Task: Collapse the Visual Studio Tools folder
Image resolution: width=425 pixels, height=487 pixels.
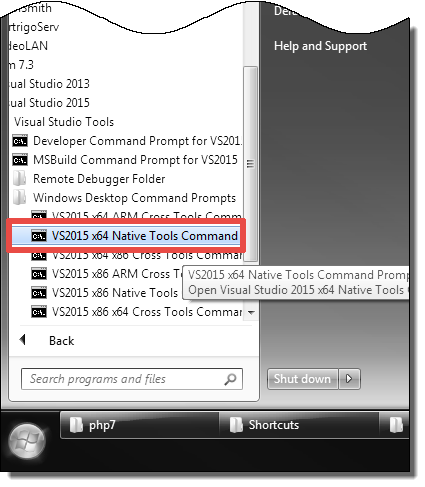Action: tap(64, 122)
